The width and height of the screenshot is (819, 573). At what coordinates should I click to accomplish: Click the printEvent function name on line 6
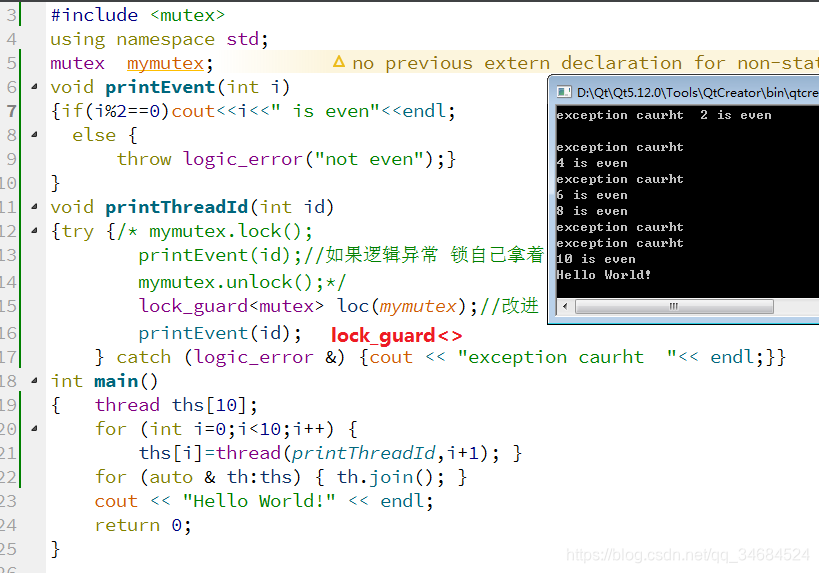click(x=160, y=88)
